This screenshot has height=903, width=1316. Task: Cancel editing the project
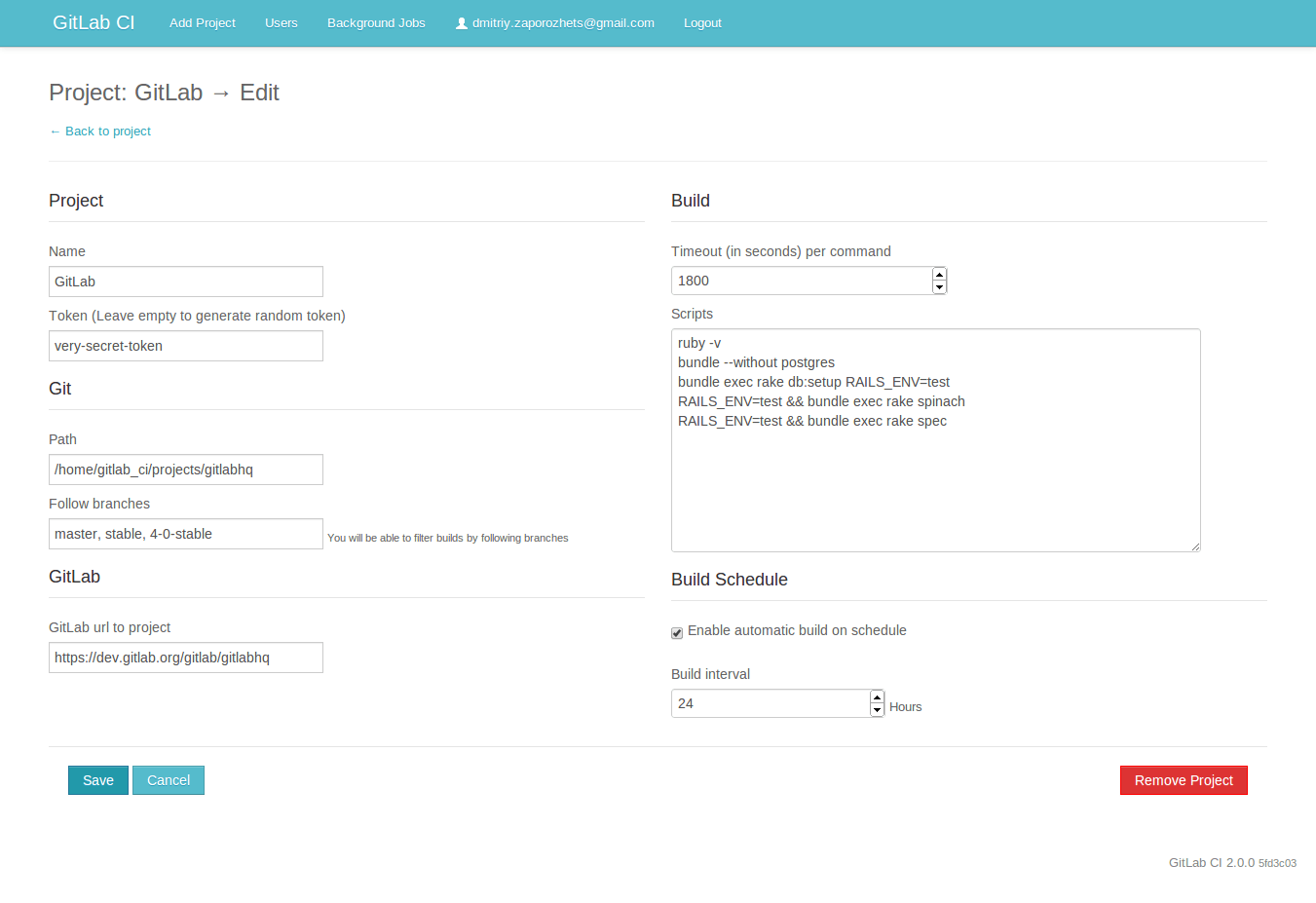168,779
